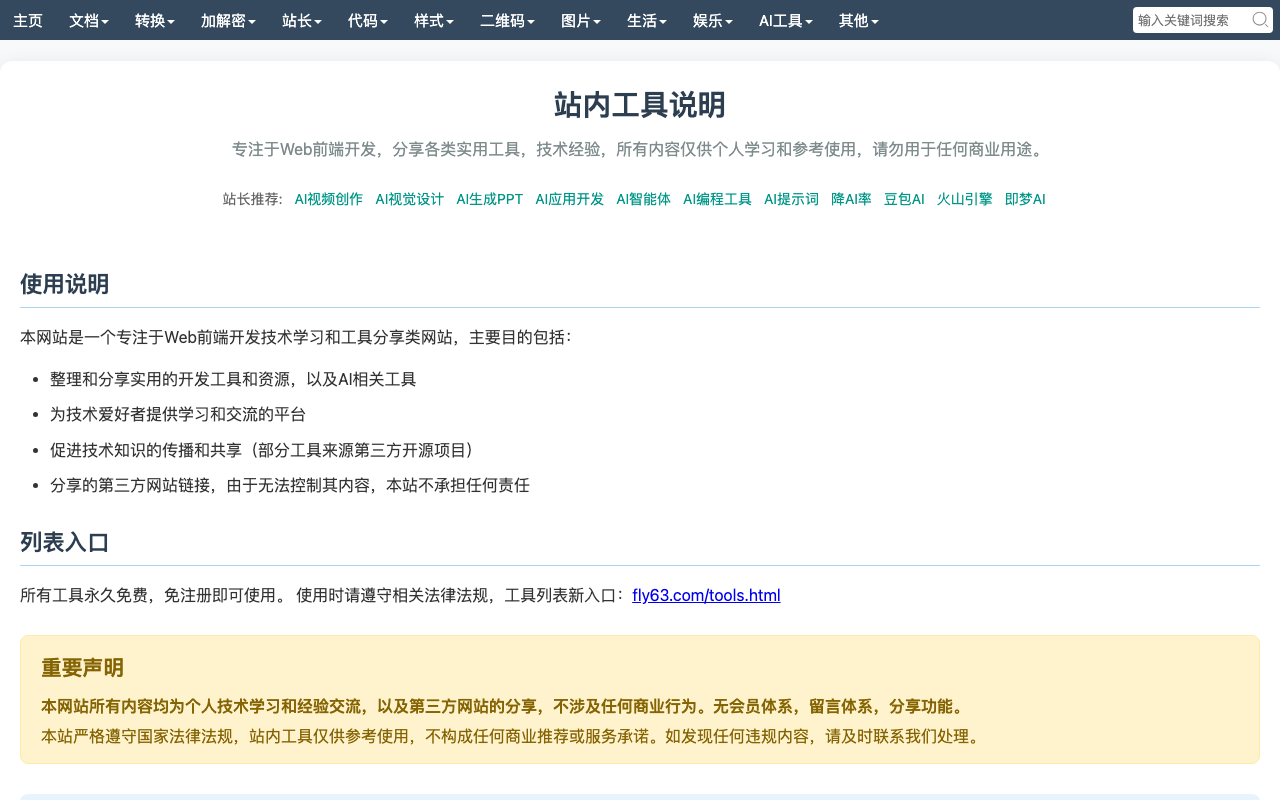Expand the 代码 menu
Viewport: 1280px width, 800px height.
click(x=368, y=20)
